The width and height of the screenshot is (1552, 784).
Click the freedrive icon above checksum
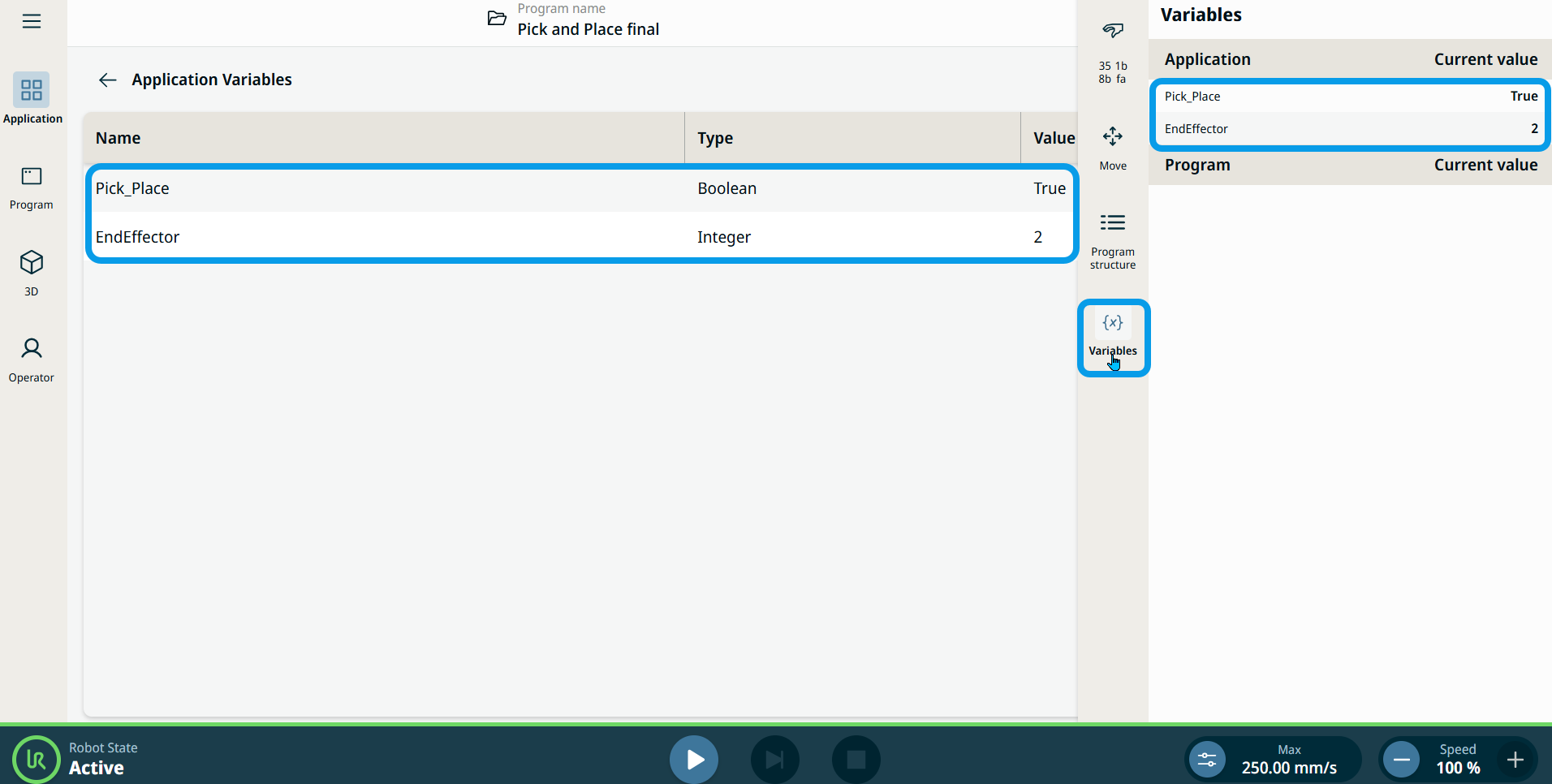point(1112,31)
